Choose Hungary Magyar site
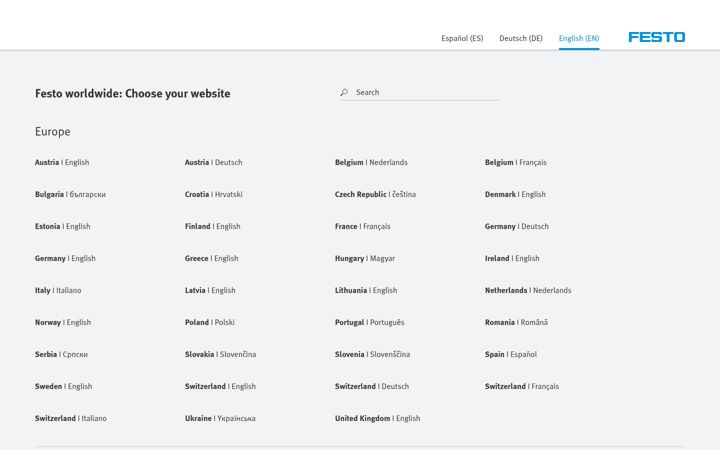This screenshot has height=450, width=720. (x=365, y=259)
